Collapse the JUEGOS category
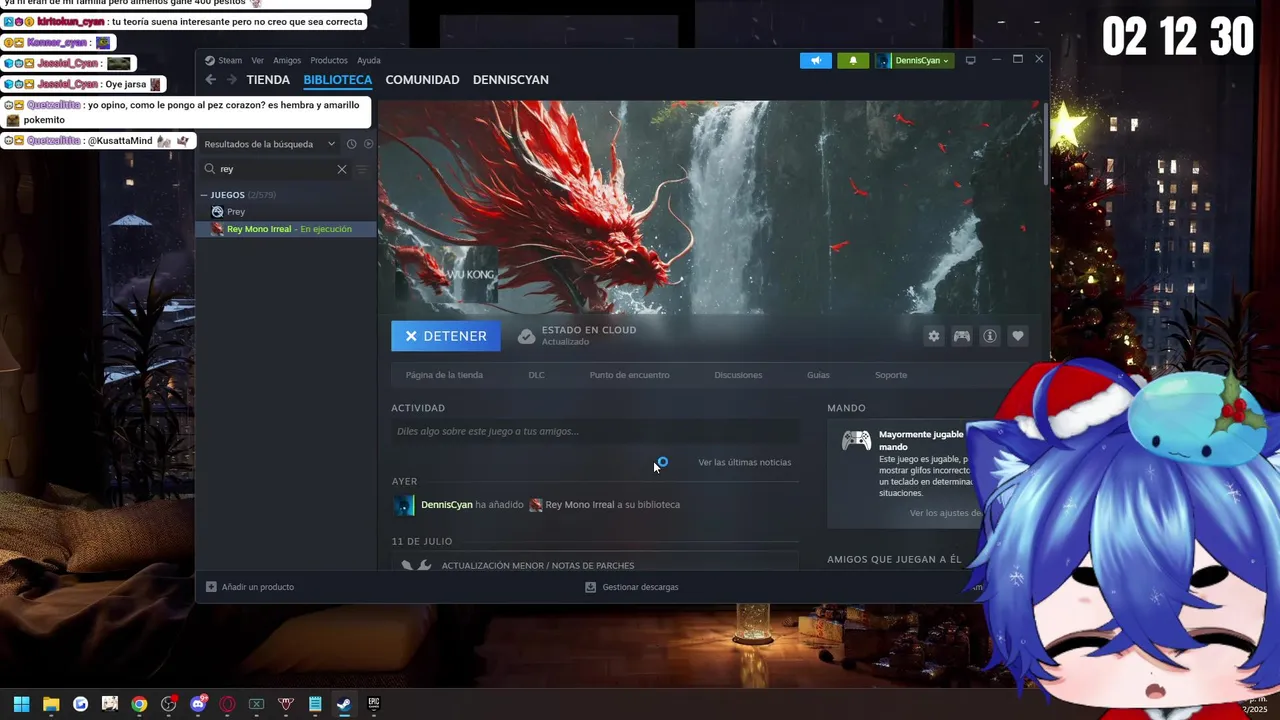Image resolution: width=1280 pixels, height=720 pixels. [x=204, y=195]
